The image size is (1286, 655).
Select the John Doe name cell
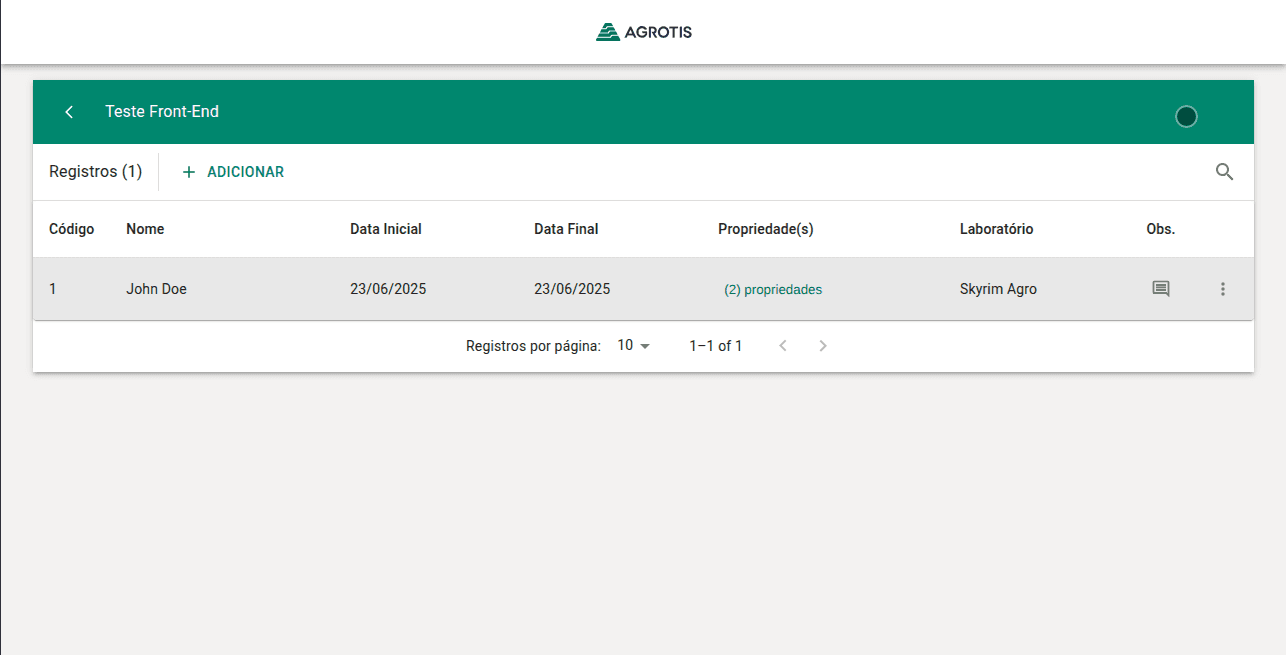(156, 289)
